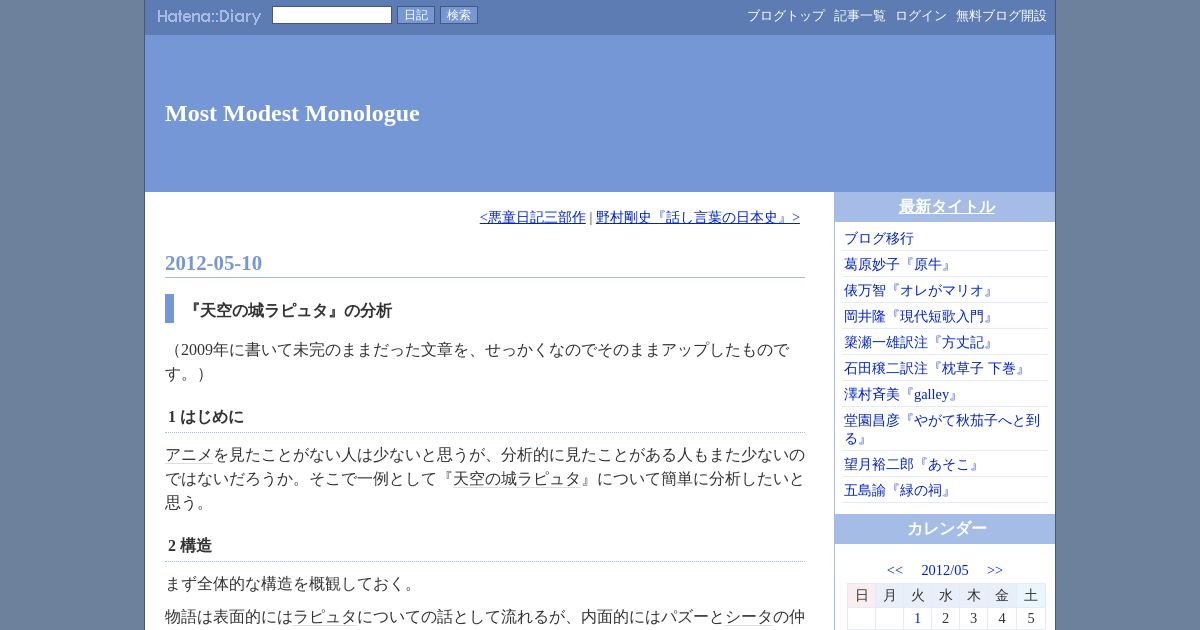Open recent entry 望月裕二郎『あそこ』

click(x=912, y=464)
